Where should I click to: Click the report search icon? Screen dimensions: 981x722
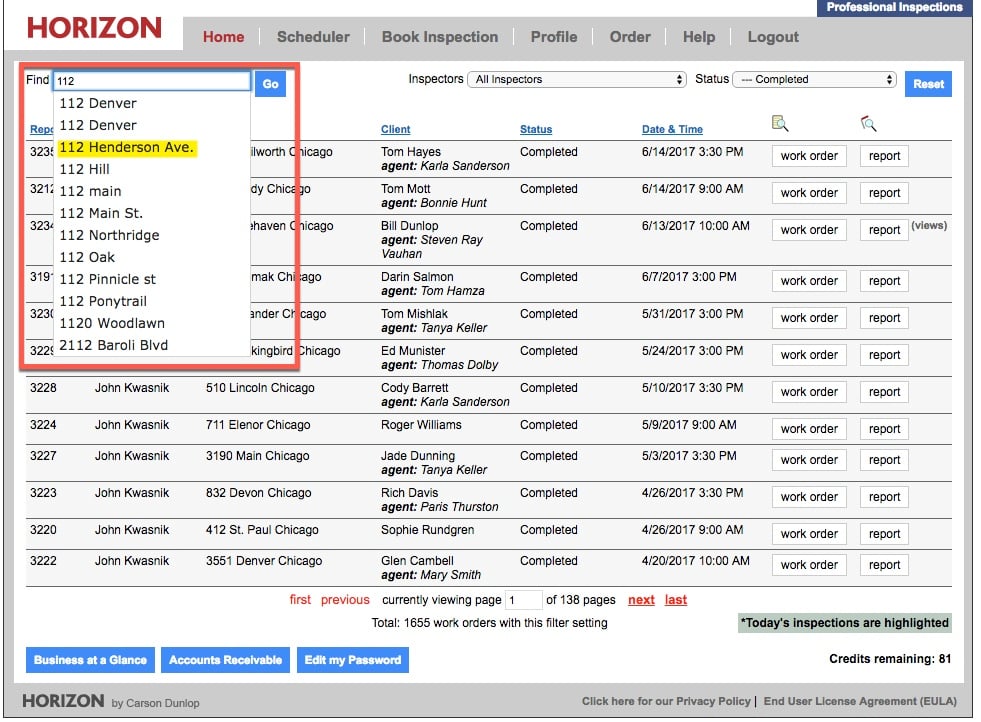pyautogui.click(x=868, y=124)
